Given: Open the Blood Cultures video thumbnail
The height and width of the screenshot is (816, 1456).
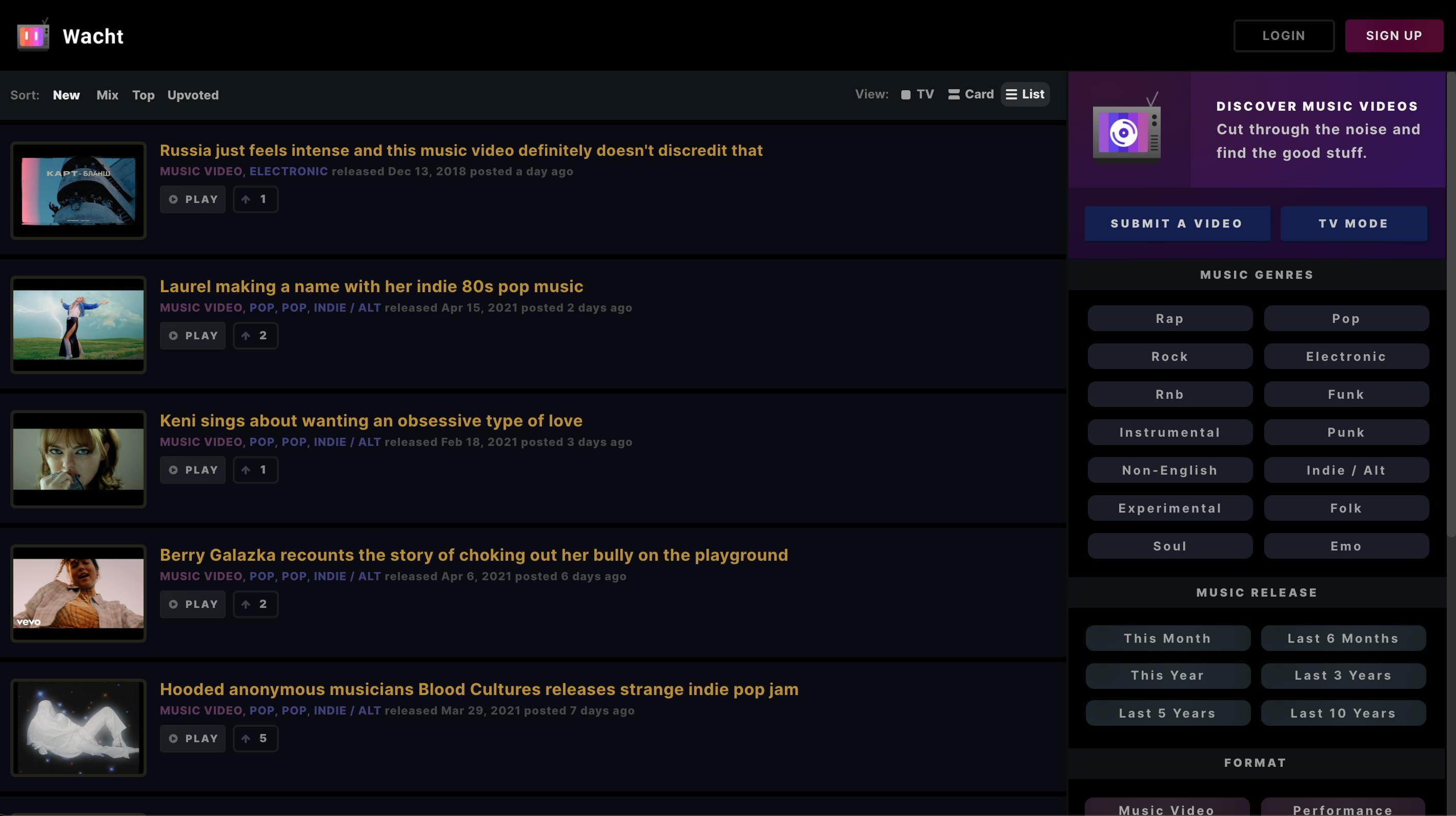Looking at the screenshot, I should pos(78,728).
